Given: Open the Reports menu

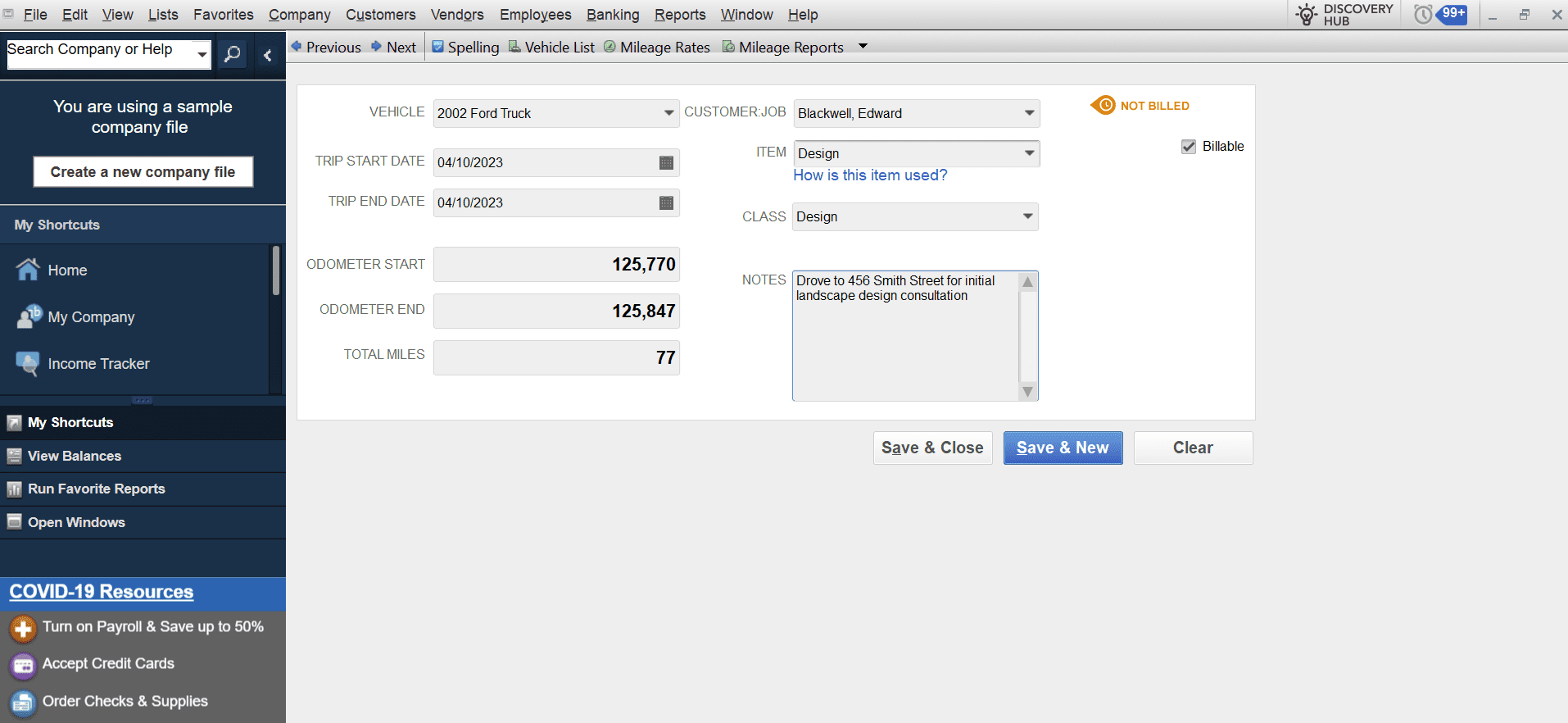Looking at the screenshot, I should [x=680, y=14].
